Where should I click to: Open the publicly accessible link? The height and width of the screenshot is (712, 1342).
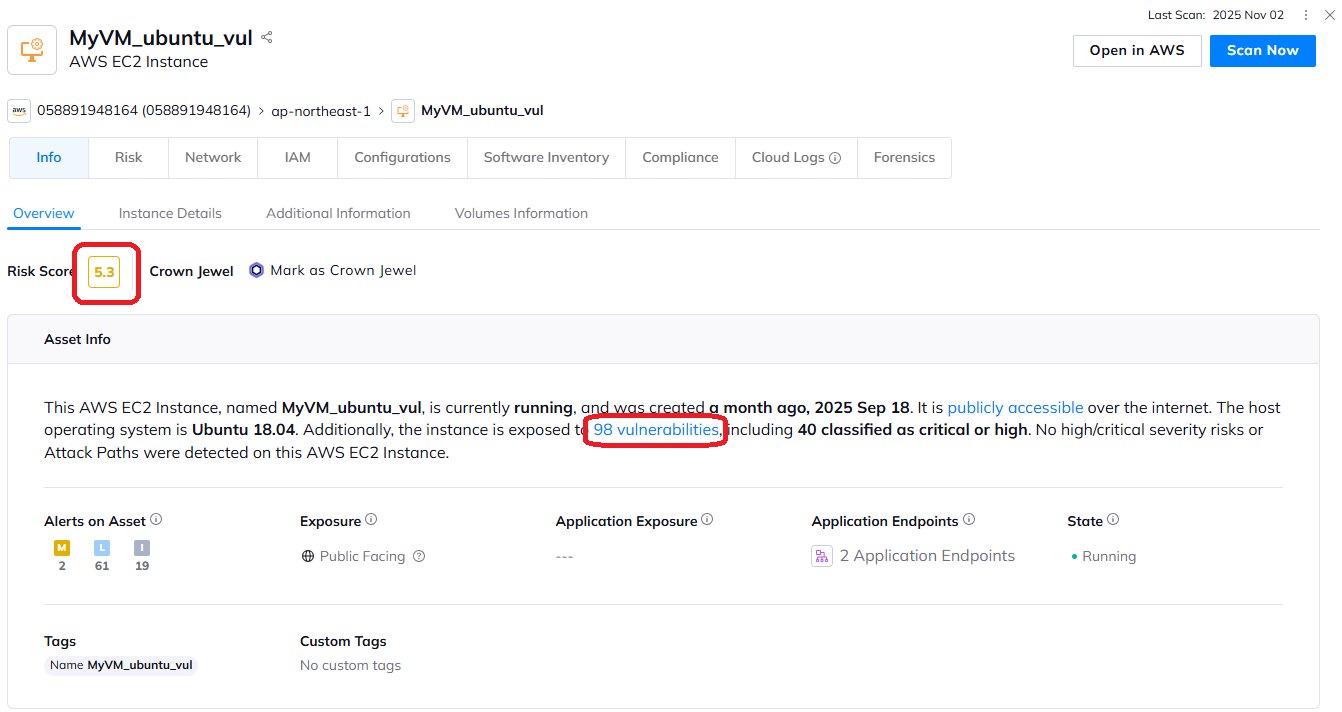pos(1015,408)
